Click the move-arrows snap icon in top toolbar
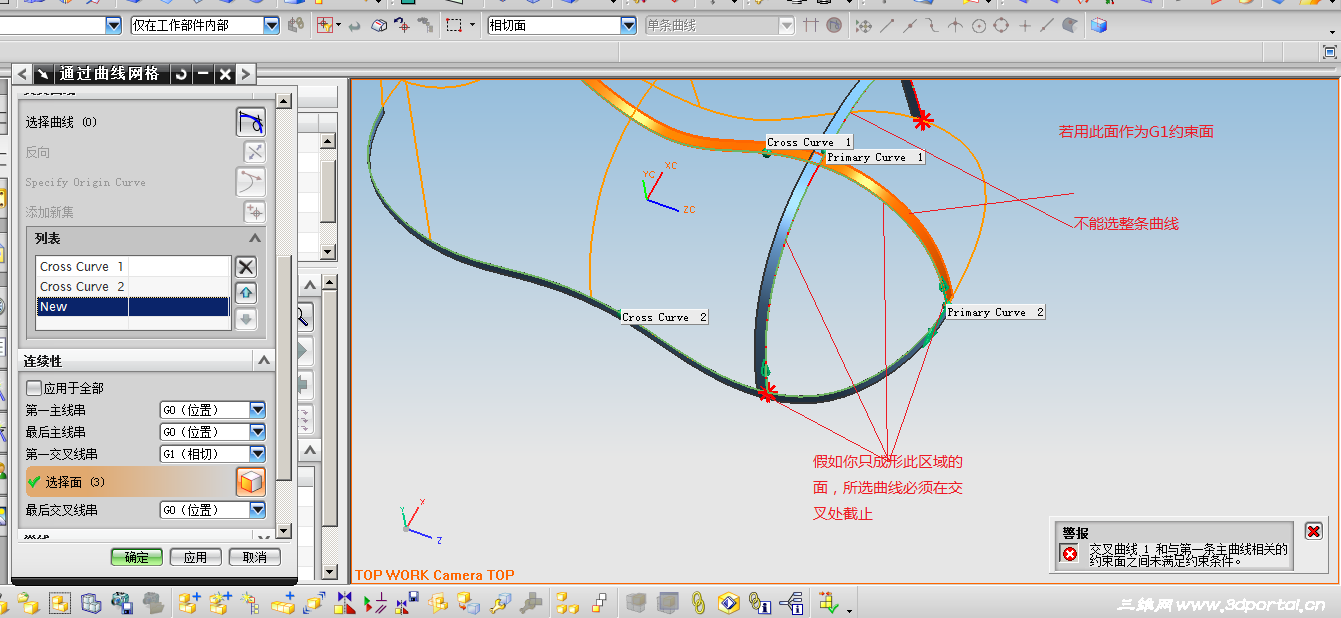Screen dimensions: 1341x618 pyautogui.click(x=864, y=26)
